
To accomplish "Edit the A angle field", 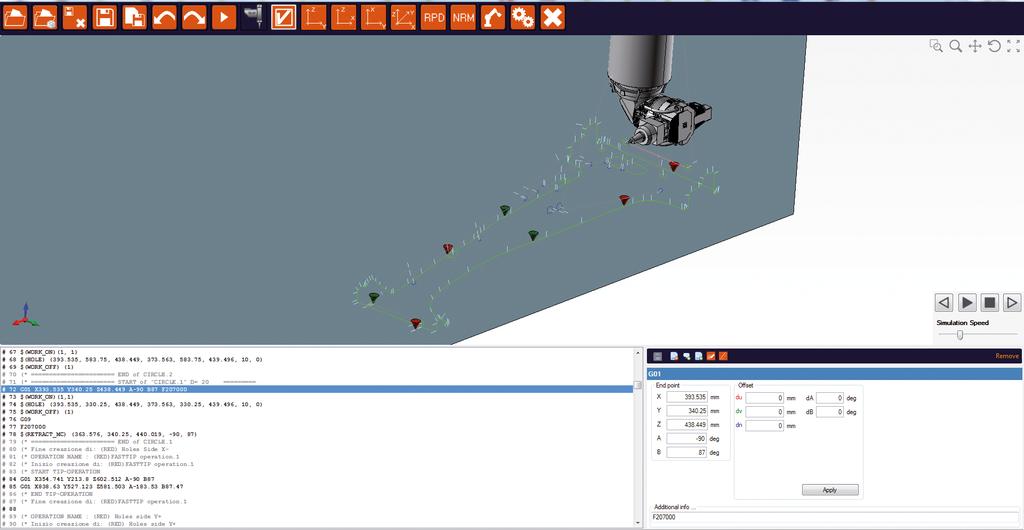I will (687, 439).
